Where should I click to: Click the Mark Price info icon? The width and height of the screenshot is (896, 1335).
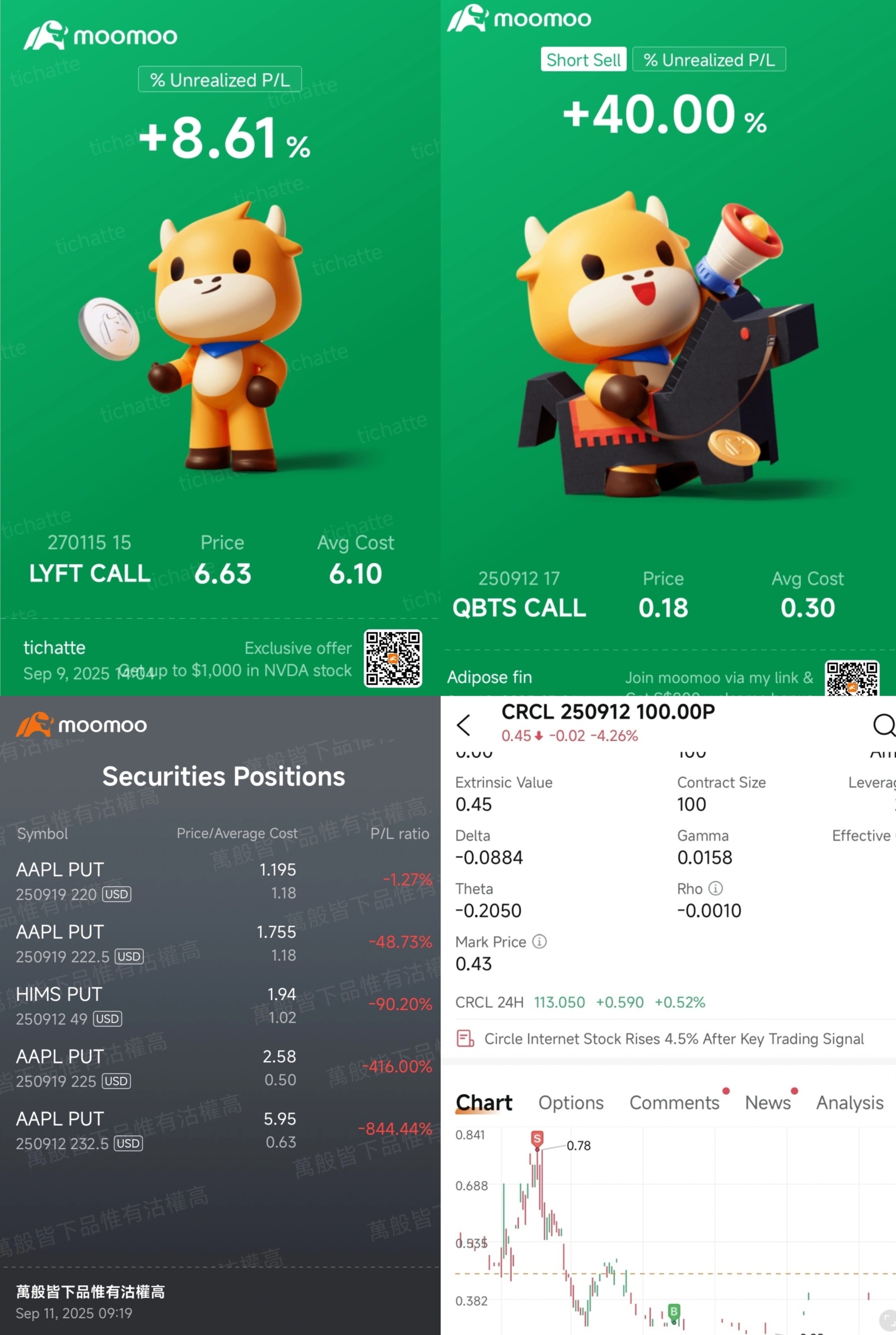[x=539, y=941]
